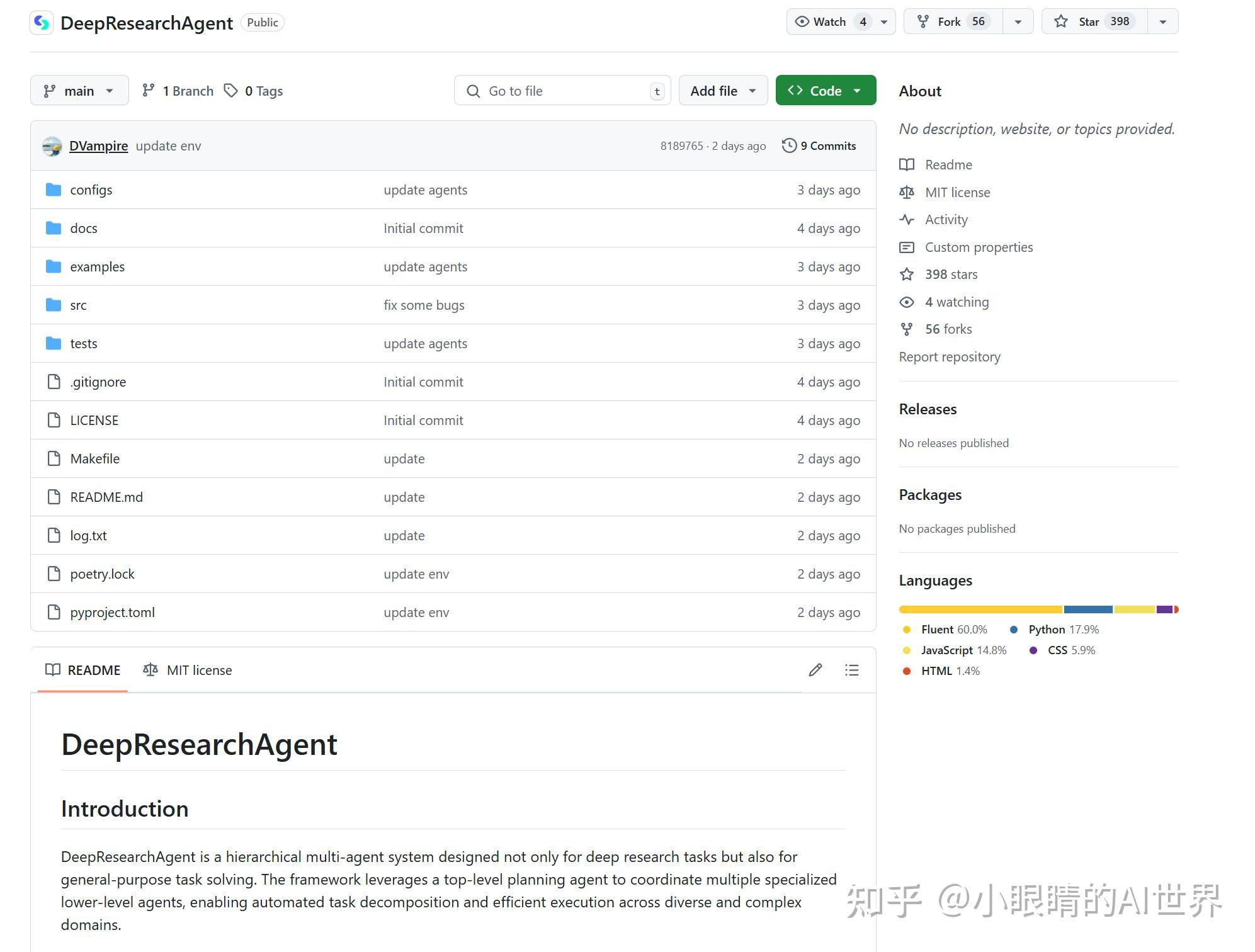Click the book icon next to Readme
Viewport: 1255px width, 952px height.
[x=907, y=164]
